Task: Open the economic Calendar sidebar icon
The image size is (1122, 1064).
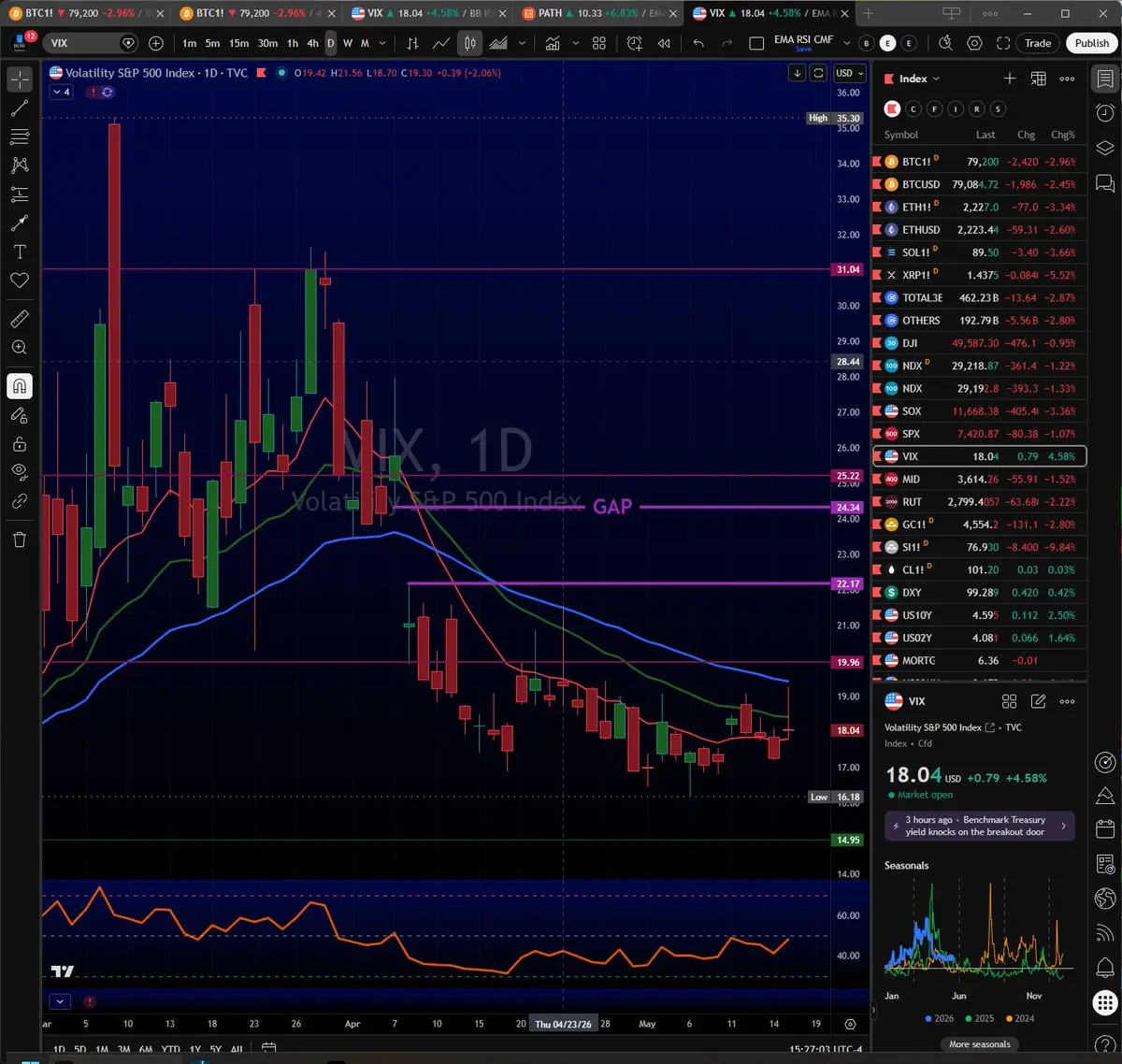Action: point(1105,829)
